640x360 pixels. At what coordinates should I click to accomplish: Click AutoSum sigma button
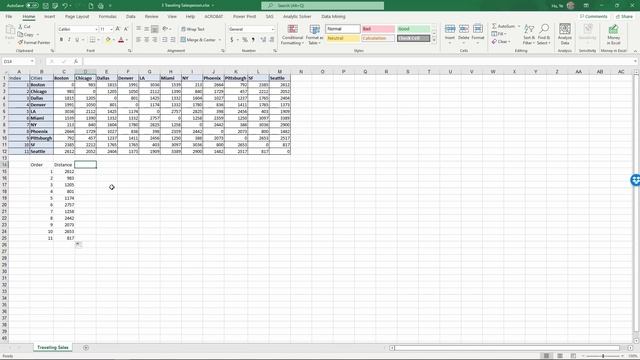pyautogui.click(x=503, y=26)
